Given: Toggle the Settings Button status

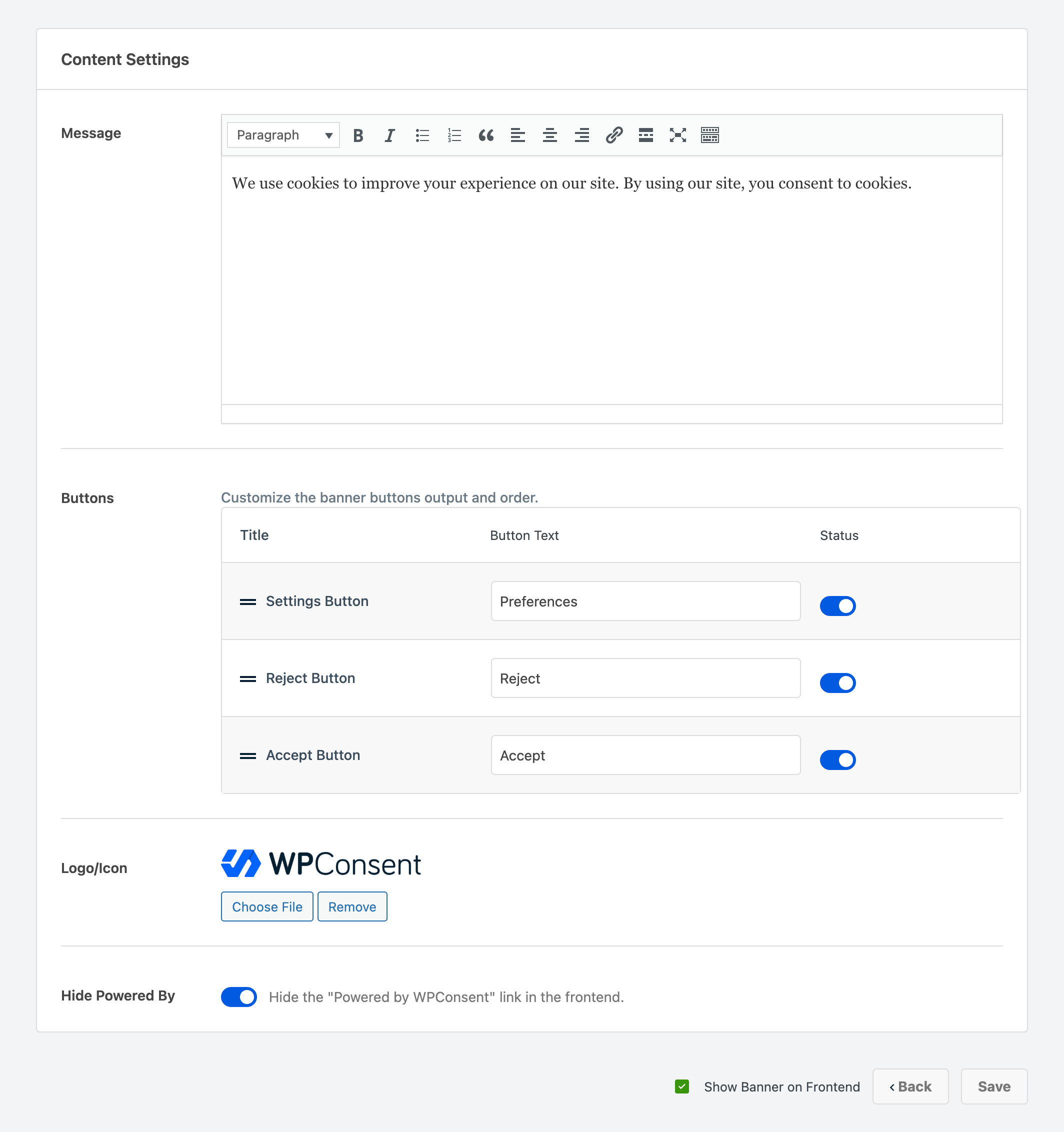Looking at the screenshot, I should pyautogui.click(x=837, y=605).
